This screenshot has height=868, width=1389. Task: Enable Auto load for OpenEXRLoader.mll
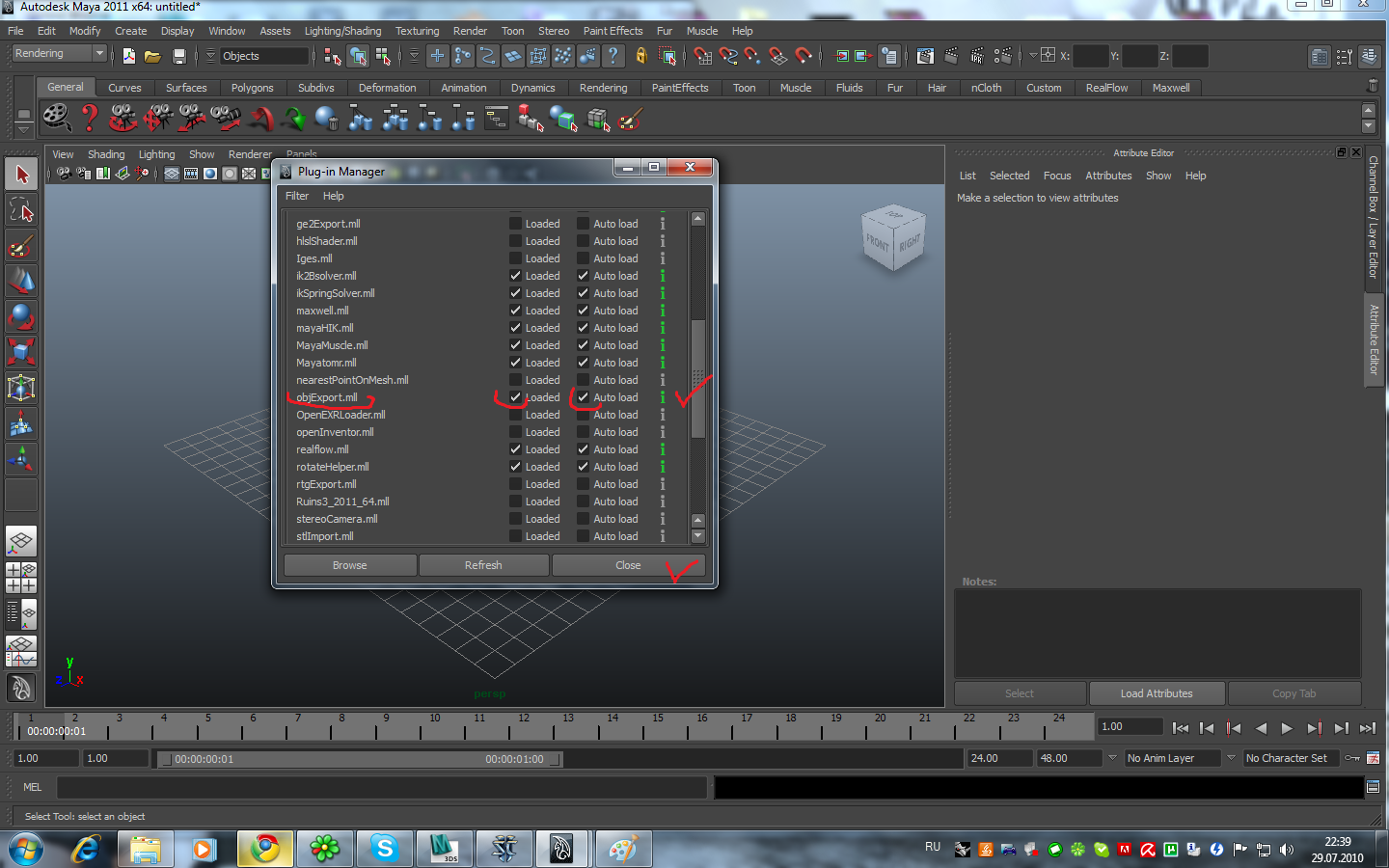point(584,415)
